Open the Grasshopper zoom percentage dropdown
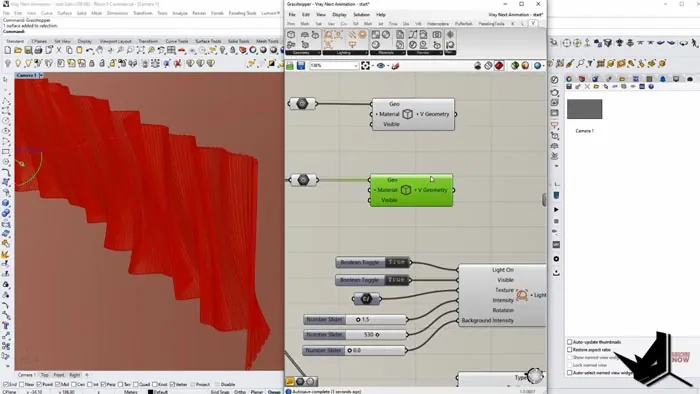Viewport: 700px width, 394px height. (x=356, y=66)
